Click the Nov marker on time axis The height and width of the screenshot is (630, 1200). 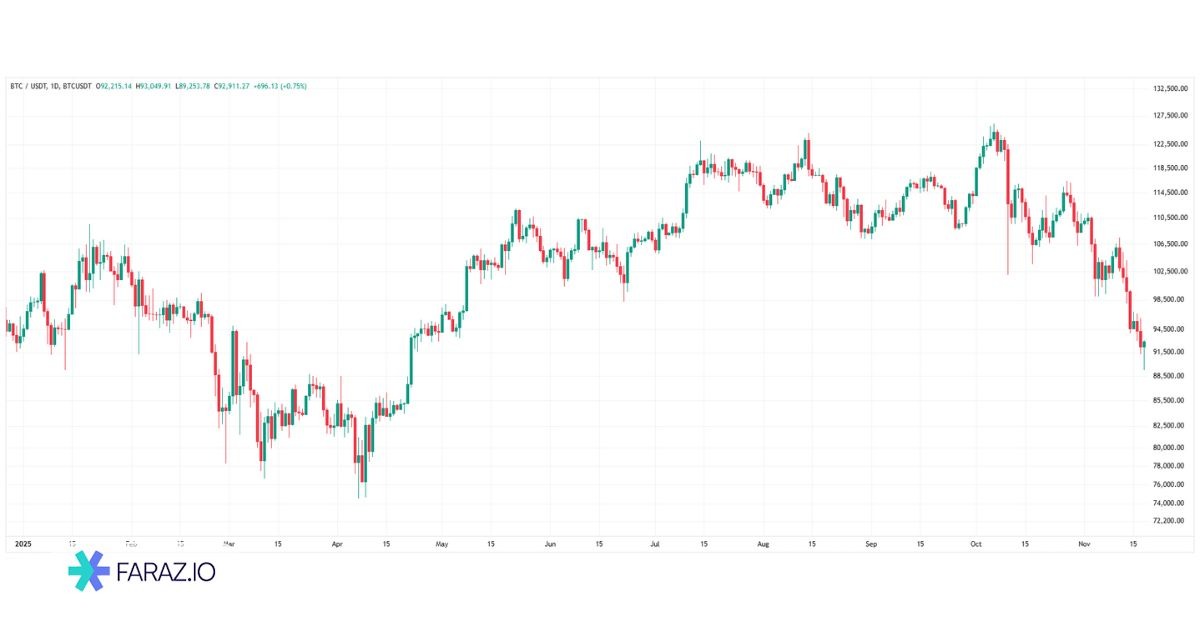(1082, 545)
